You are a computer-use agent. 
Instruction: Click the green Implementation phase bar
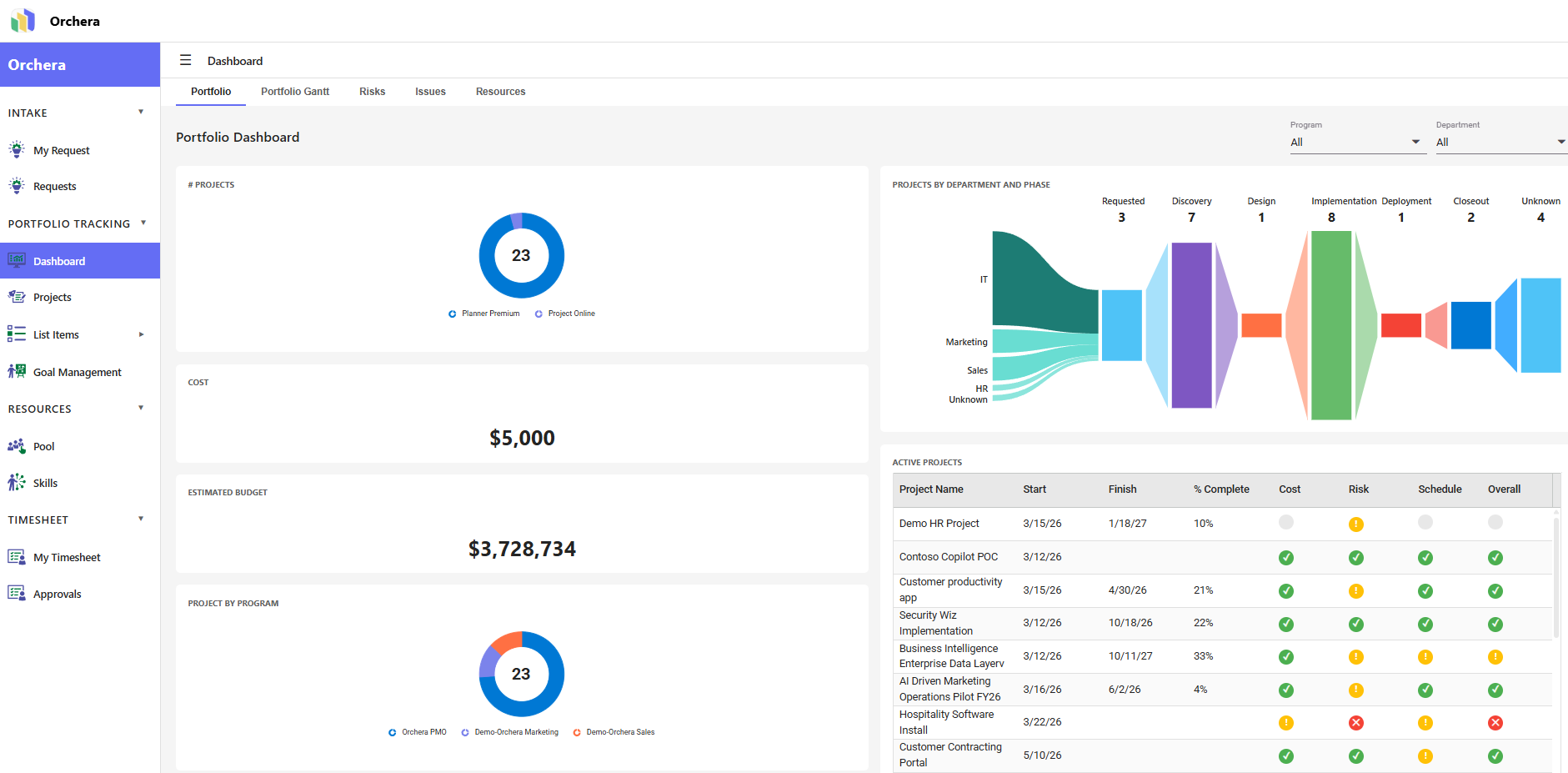(1331, 325)
